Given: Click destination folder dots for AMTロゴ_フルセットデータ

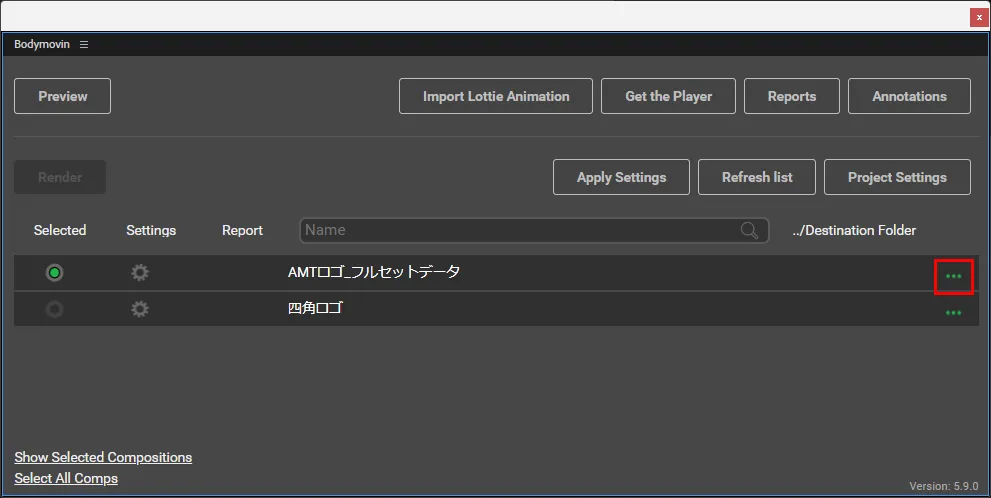Looking at the screenshot, I should (x=953, y=276).
